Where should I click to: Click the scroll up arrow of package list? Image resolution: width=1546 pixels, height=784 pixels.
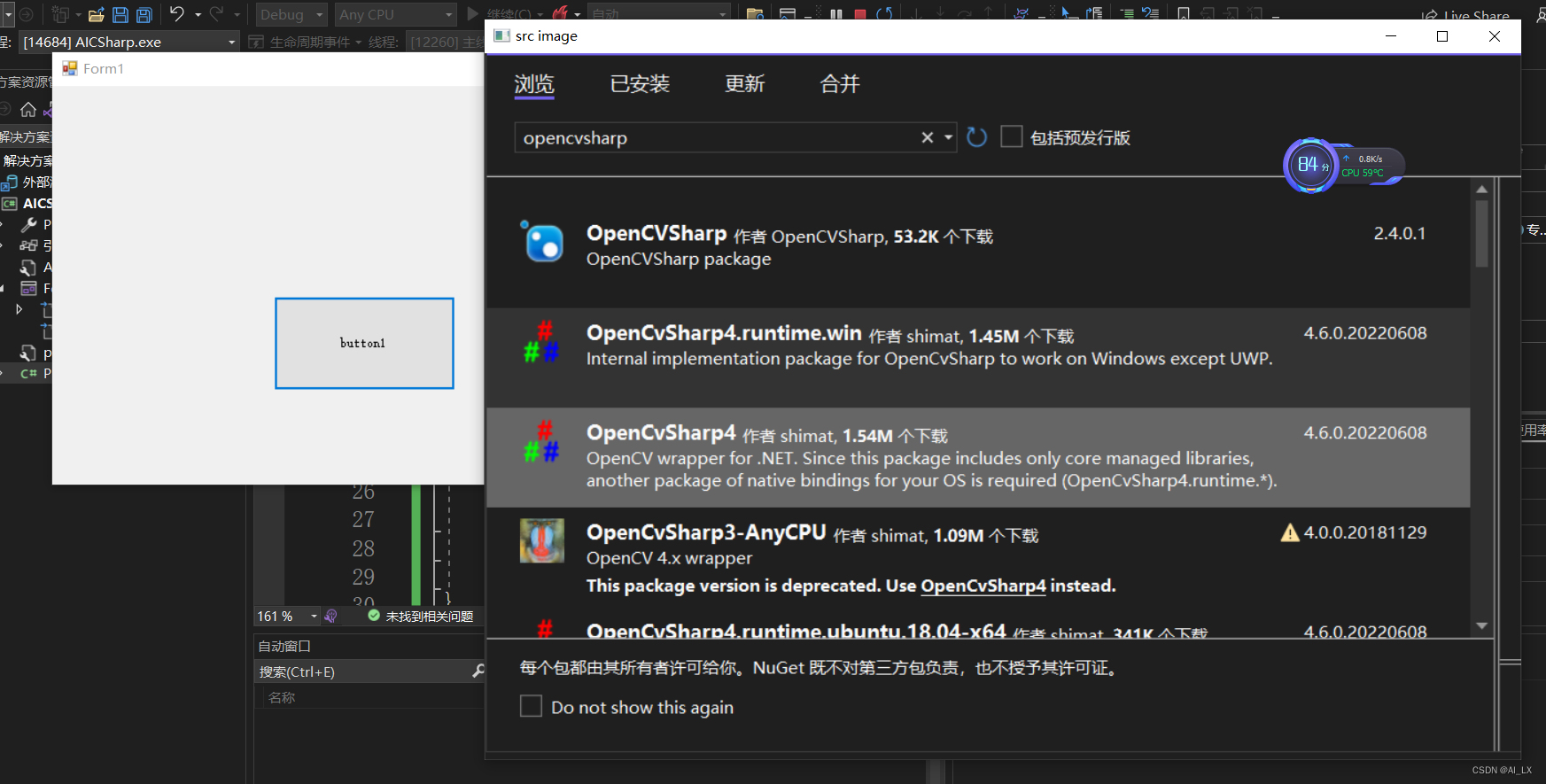pyautogui.click(x=1481, y=189)
